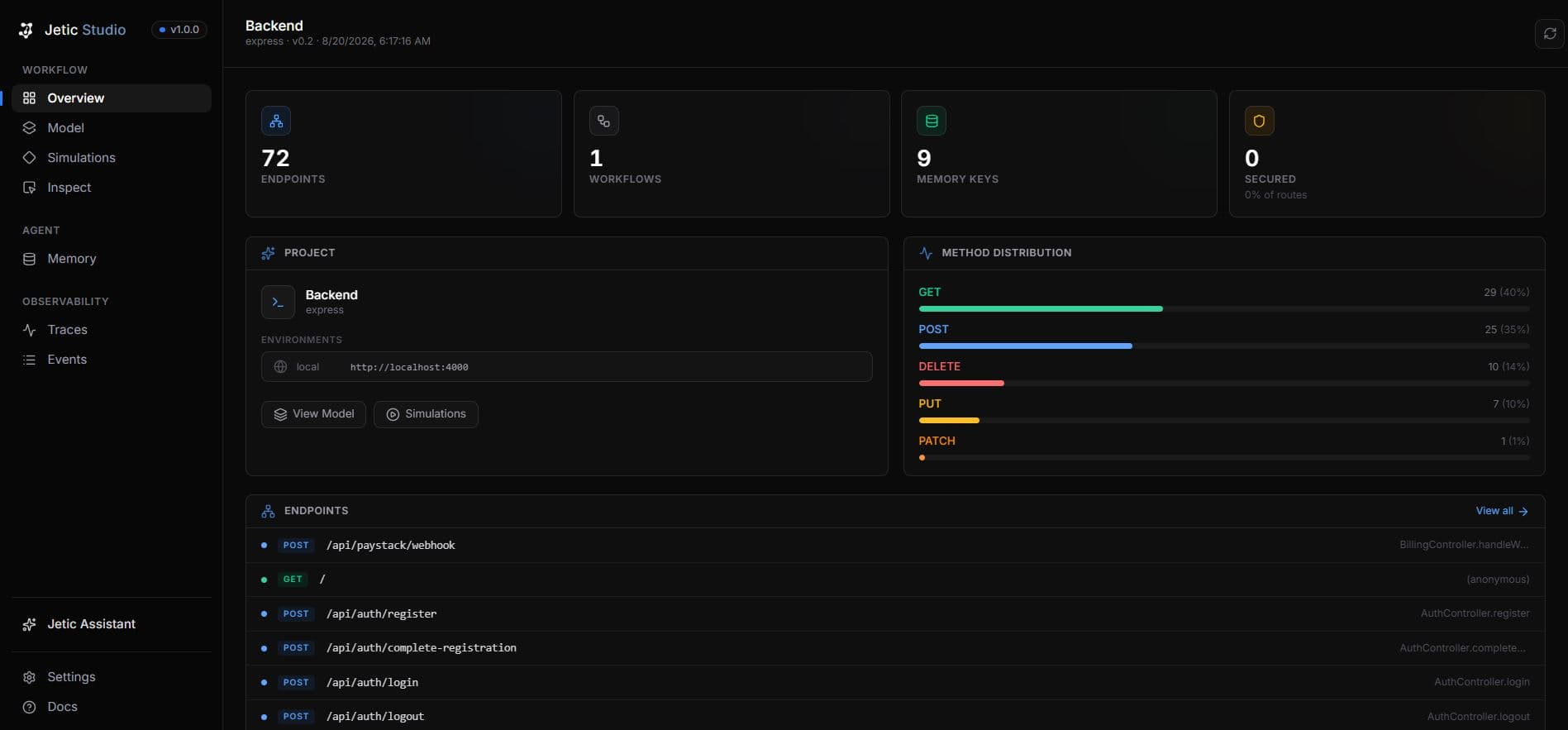This screenshot has height=730, width=1568.
Task: Click the PATCH label in Method Distribution
Action: (x=937, y=441)
